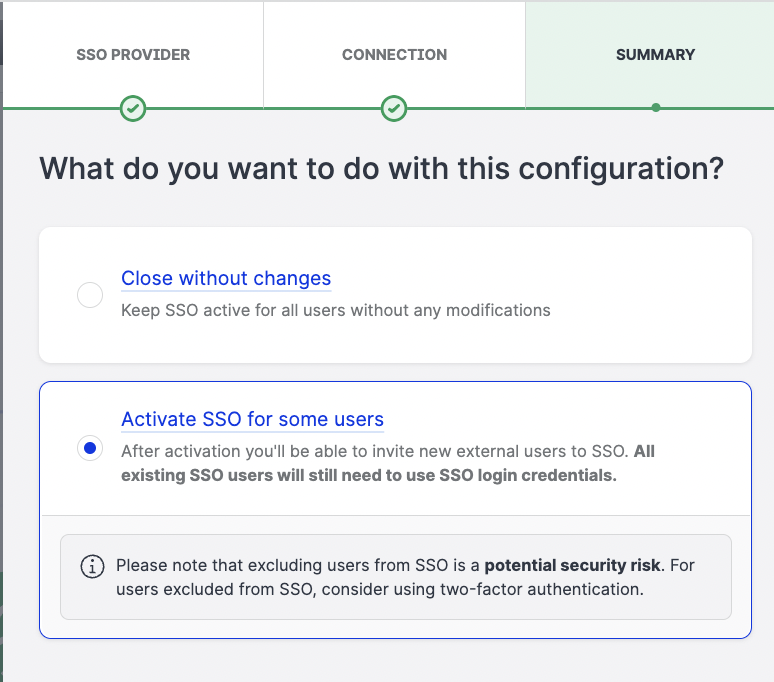Select the Close without changes radio button
The width and height of the screenshot is (774, 682).
tap(90, 295)
